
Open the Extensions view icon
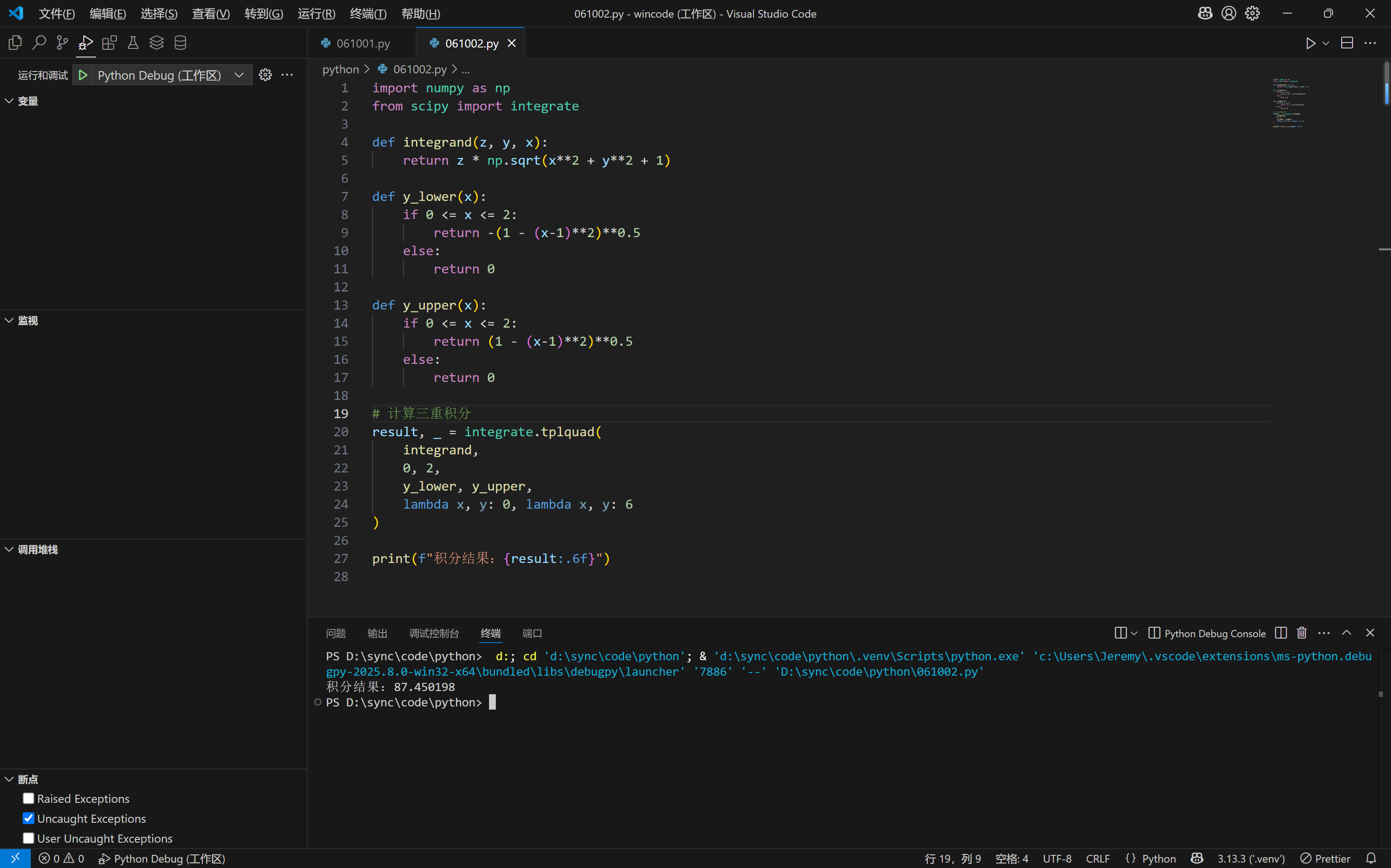(109, 43)
